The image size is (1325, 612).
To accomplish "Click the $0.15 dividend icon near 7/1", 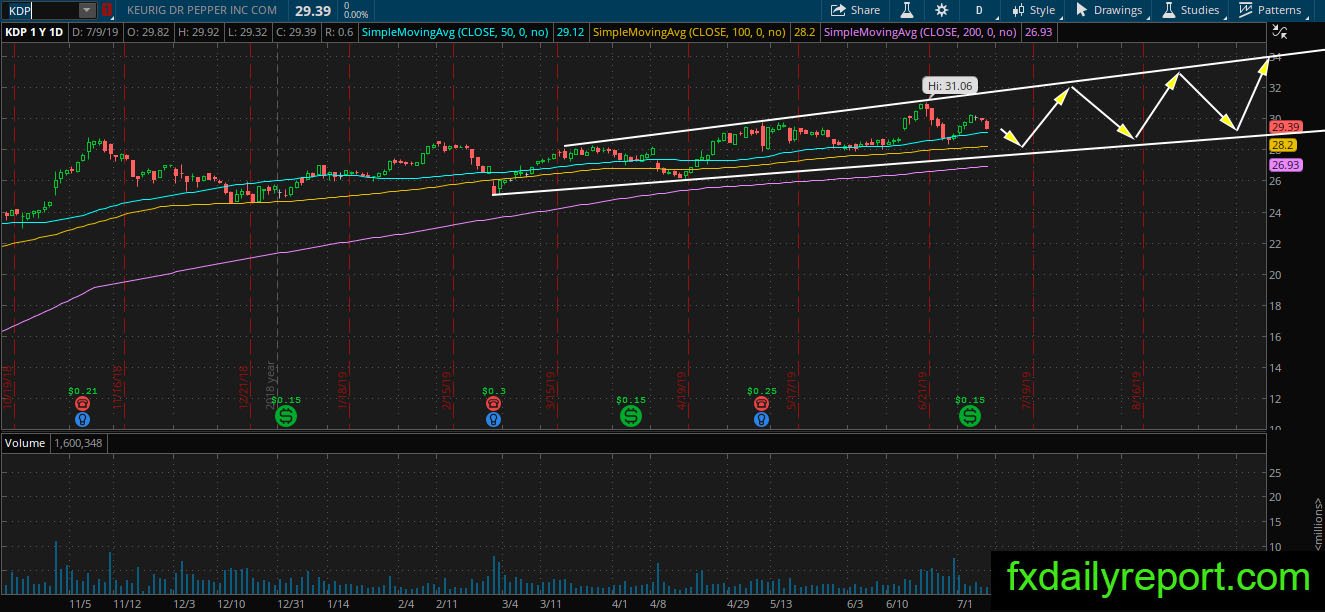I will coord(970,415).
